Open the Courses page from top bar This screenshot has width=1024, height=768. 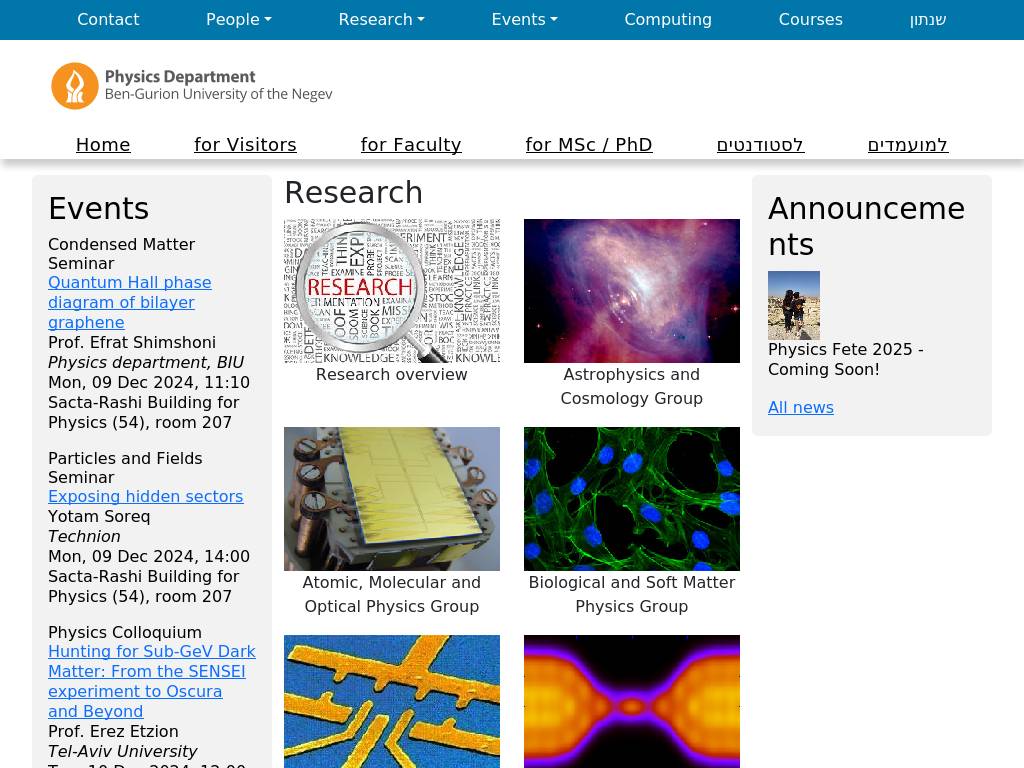[810, 20]
